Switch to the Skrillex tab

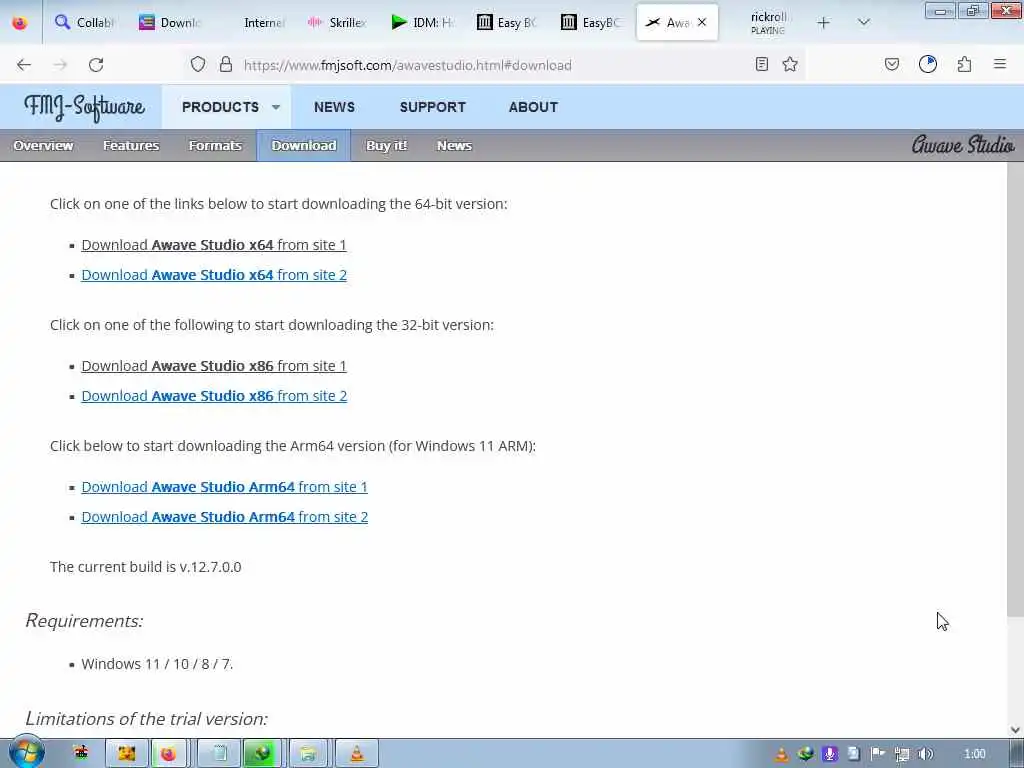338,23
